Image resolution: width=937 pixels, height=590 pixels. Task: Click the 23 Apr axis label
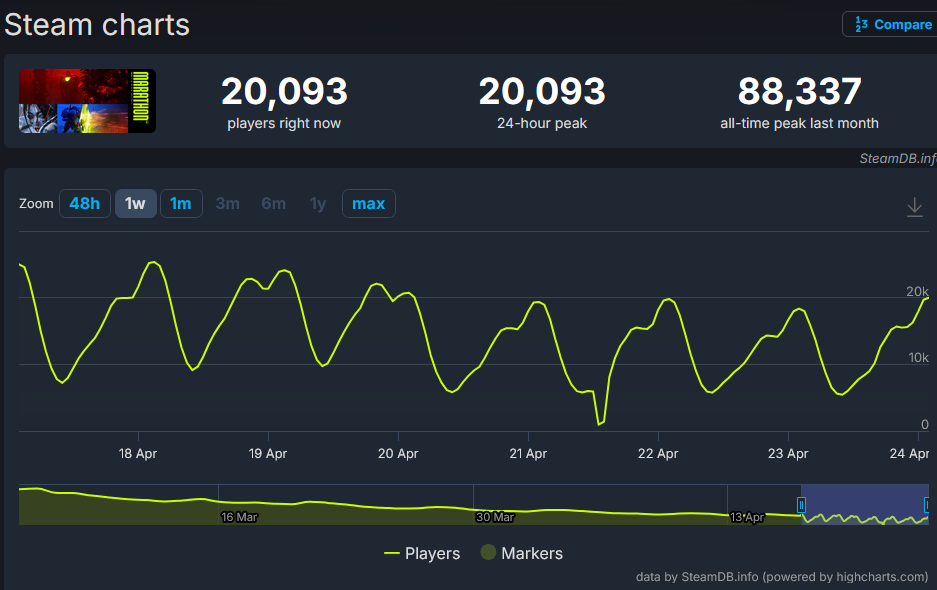click(788, 454)
